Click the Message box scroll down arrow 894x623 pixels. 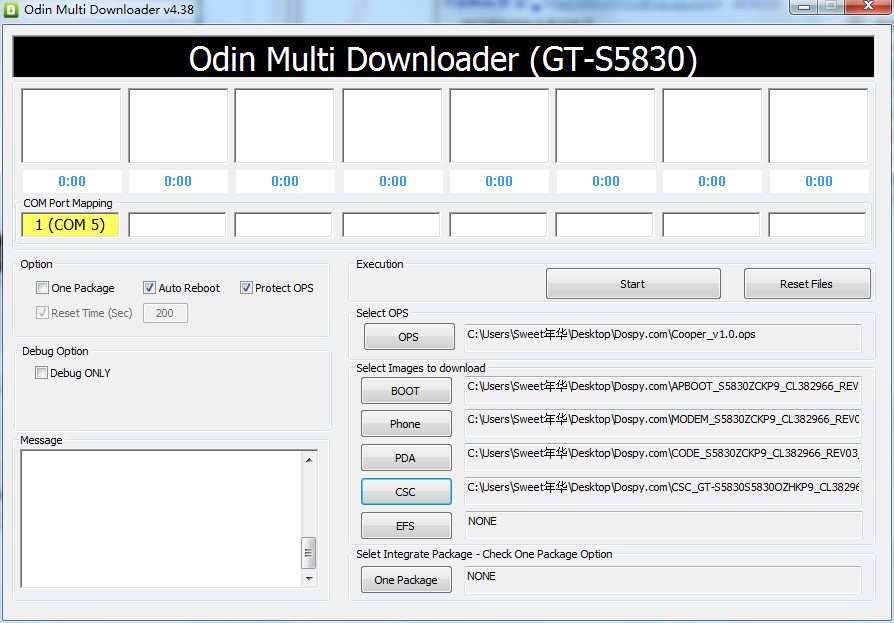tap(309, 579)
